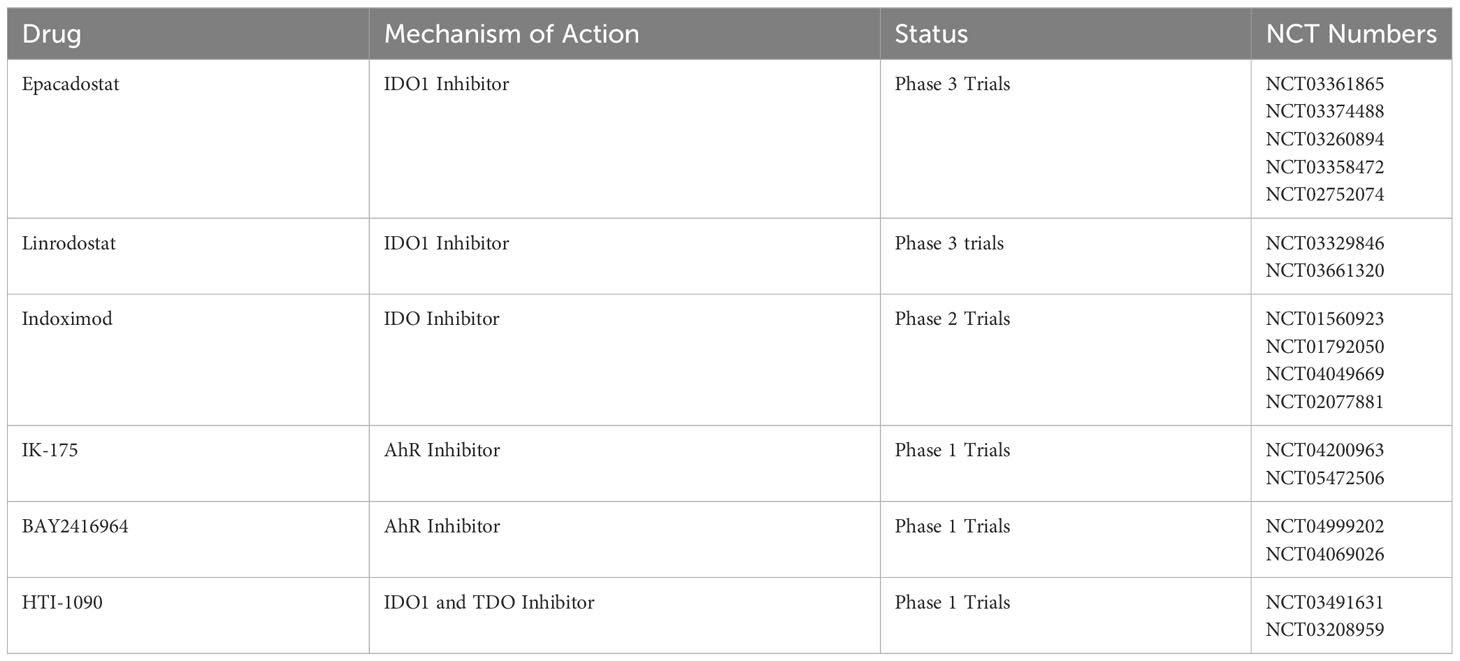The width and height of the screenshot is (1460, 661).
Task: Click the HTI-1090 drug cell
Action: tap(59, 602)
